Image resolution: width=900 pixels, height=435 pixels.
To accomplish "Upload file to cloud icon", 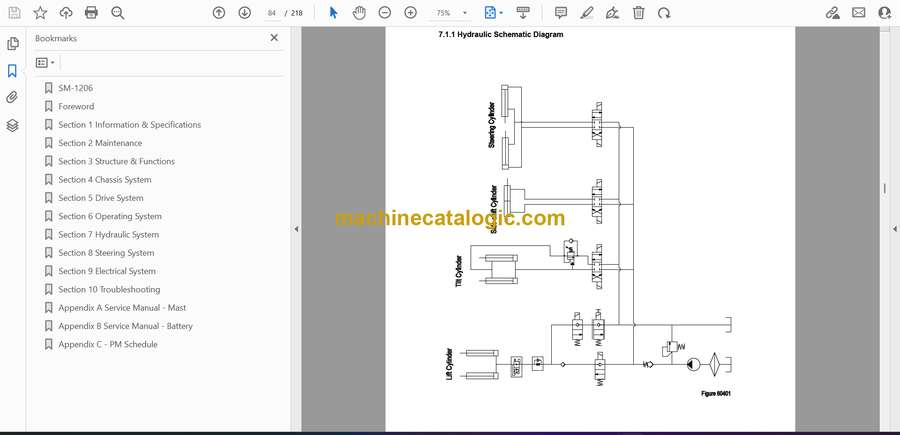I will pos(66,13).
